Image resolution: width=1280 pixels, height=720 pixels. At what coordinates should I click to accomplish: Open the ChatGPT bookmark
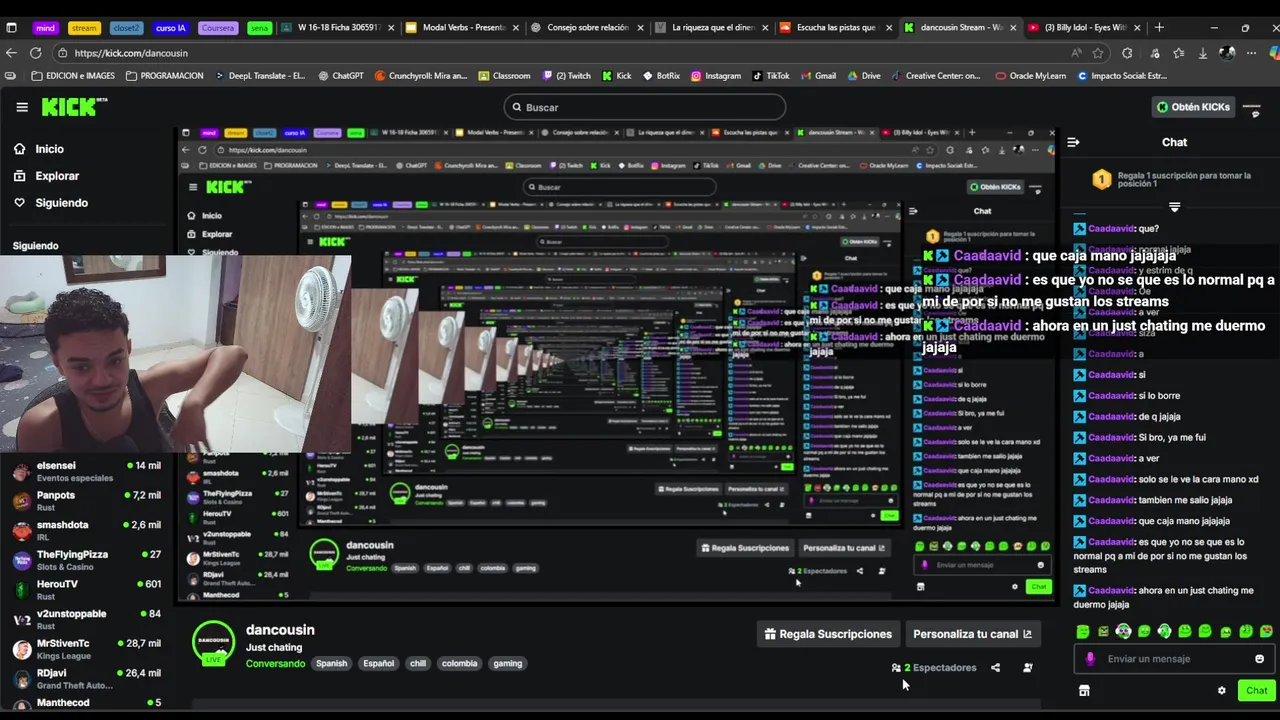click(341, 76)
